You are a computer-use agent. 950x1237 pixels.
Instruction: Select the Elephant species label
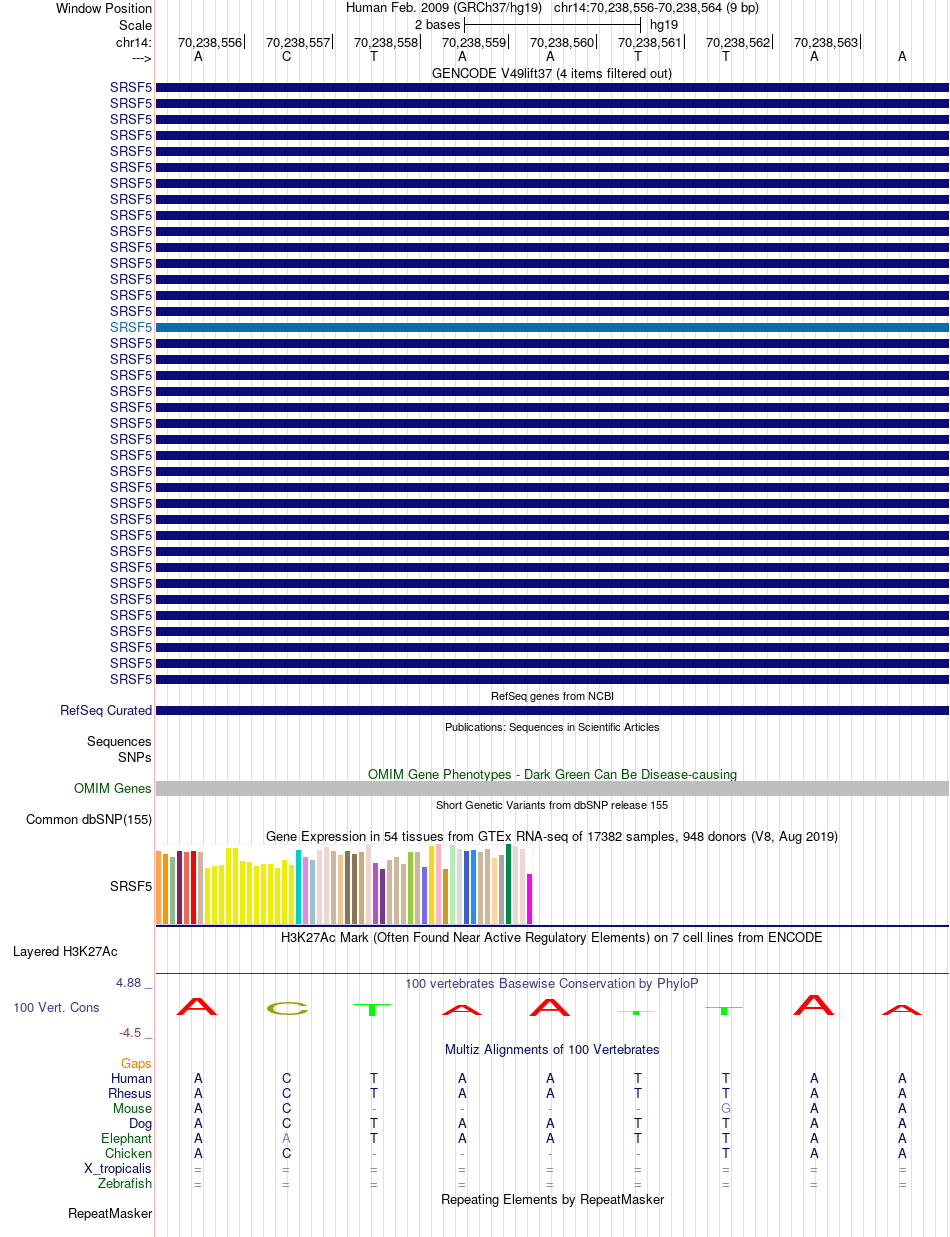click(x=127, y=1138)
